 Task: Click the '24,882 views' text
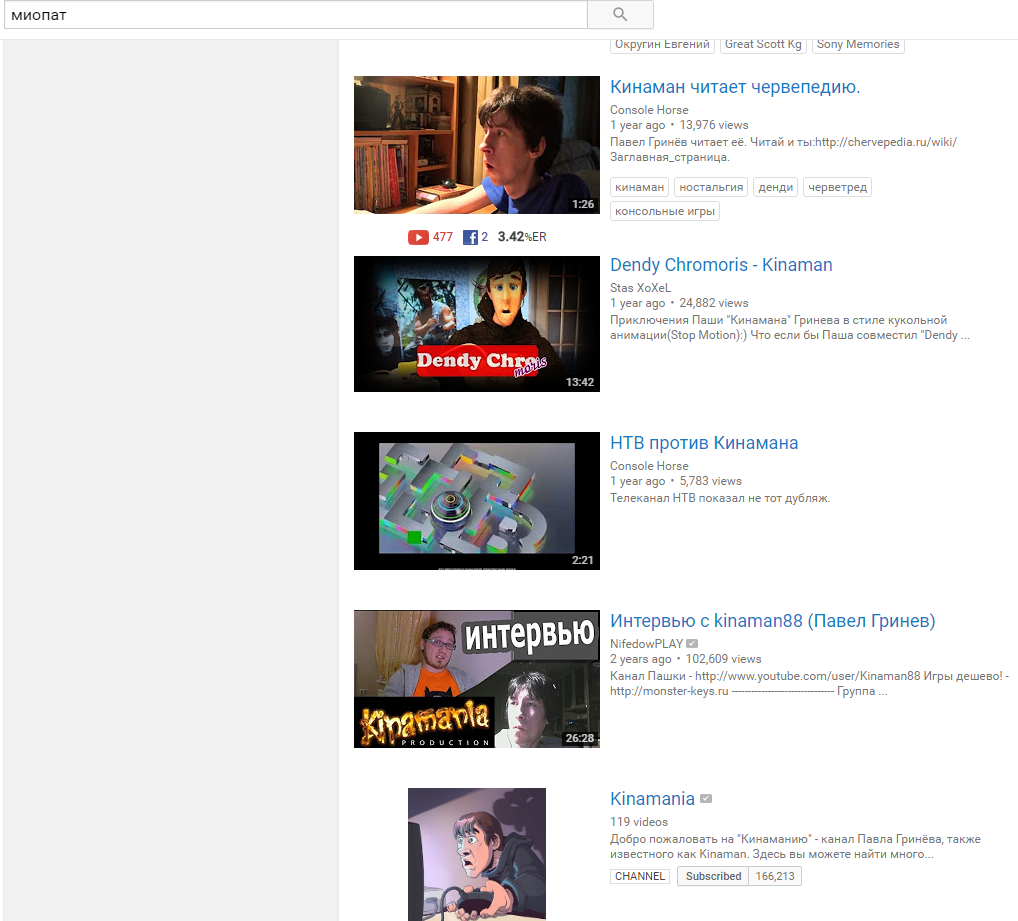(714, 303)
